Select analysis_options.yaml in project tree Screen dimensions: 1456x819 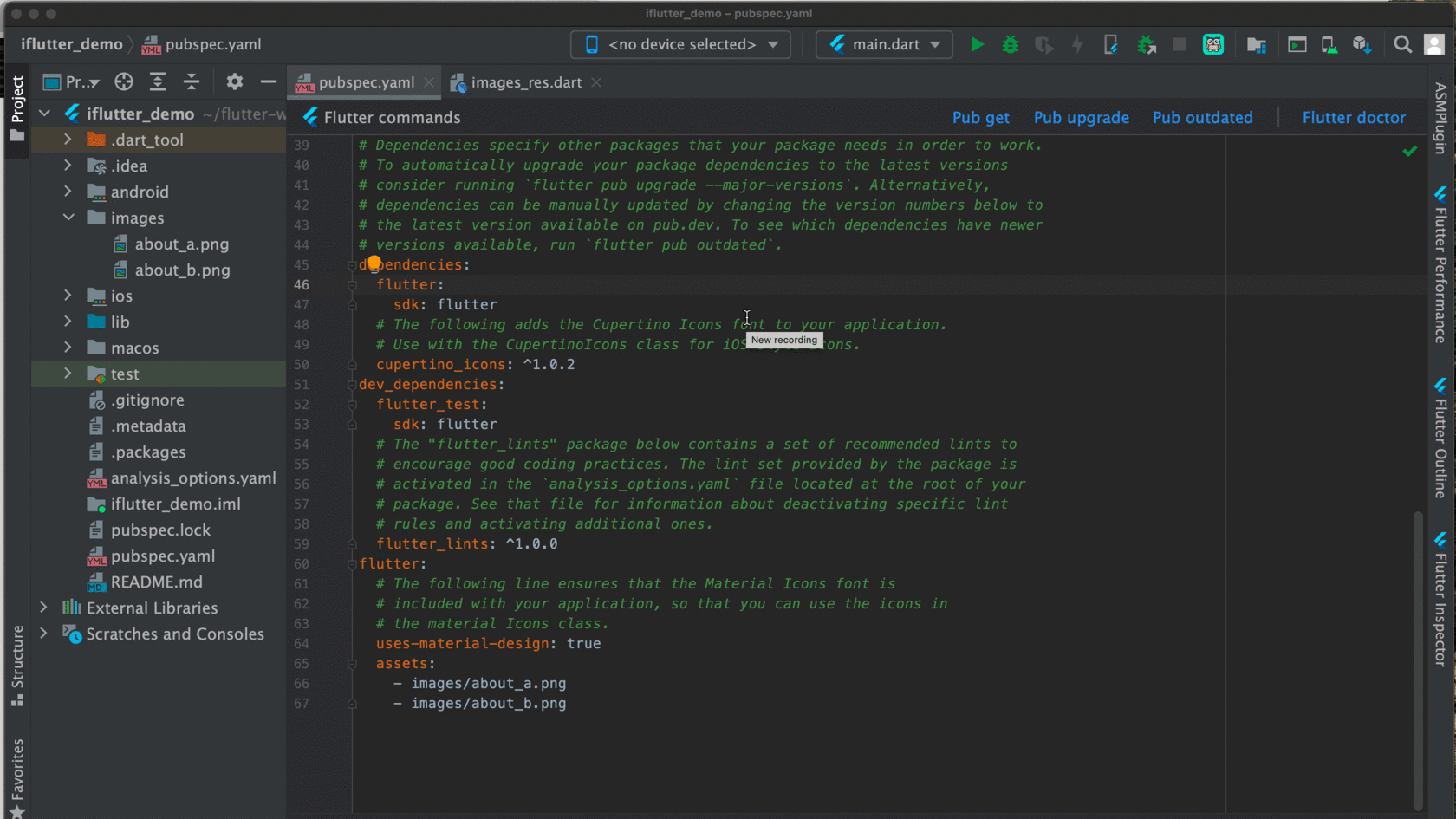pyautogui.click(x=193, y=478)
